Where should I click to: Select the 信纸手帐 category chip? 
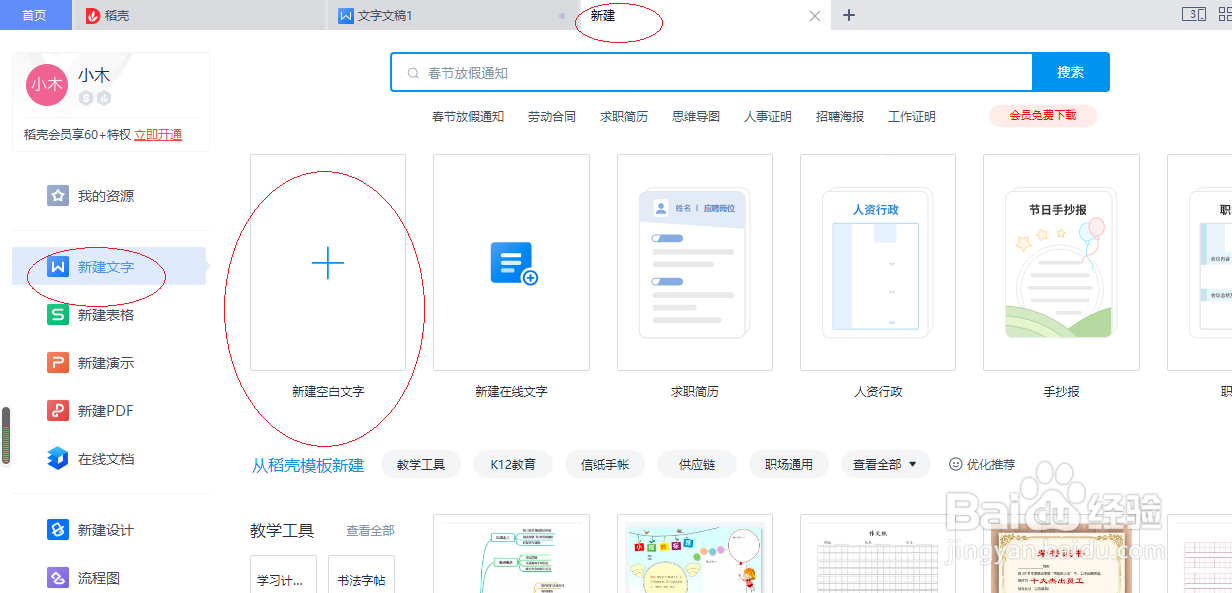point(605,464)
